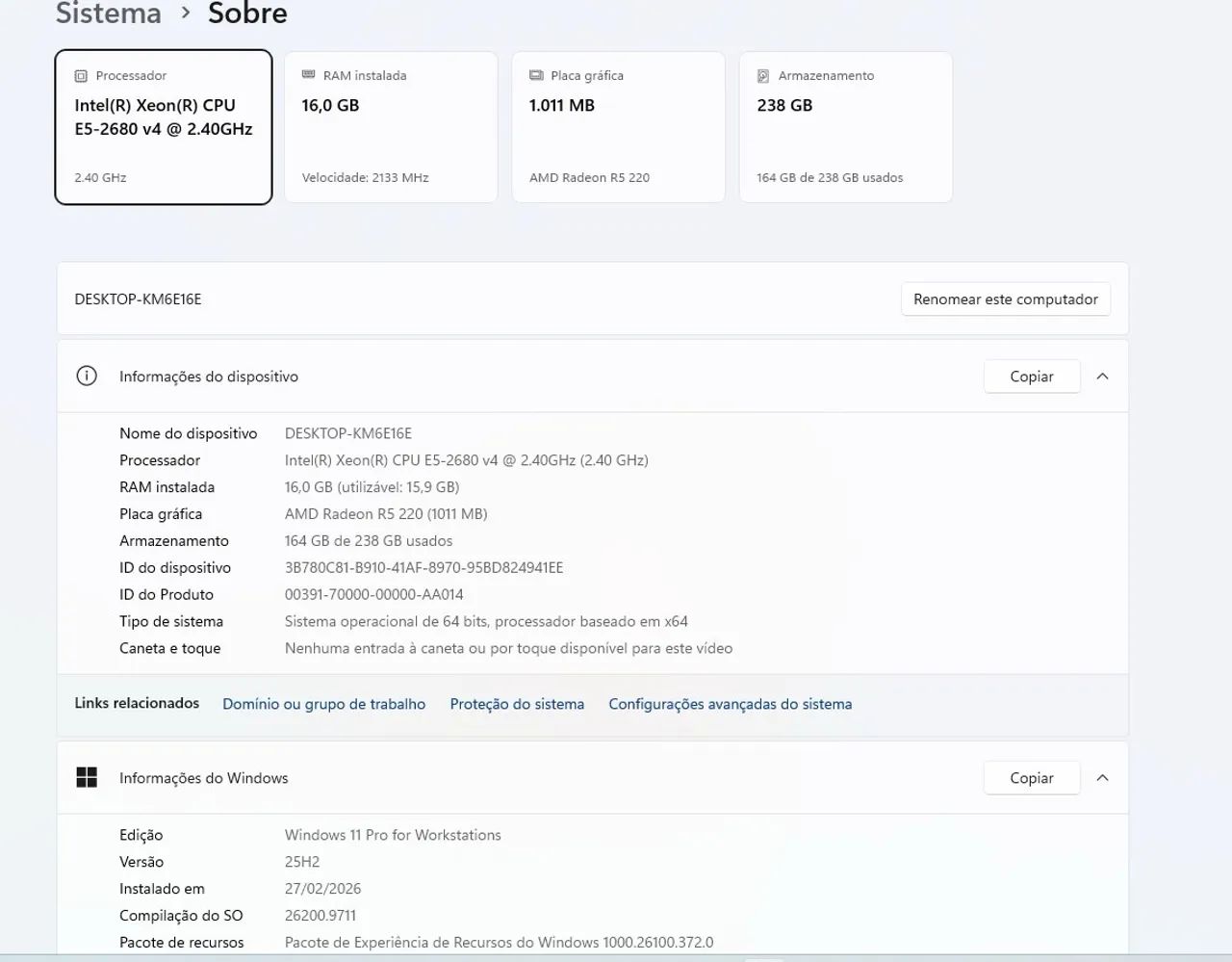This screenshot has height=962, width=1232.
Task: Click the ID do Produto value 00391-70000-00000-AA014
Action: click(x=374, y=595)
